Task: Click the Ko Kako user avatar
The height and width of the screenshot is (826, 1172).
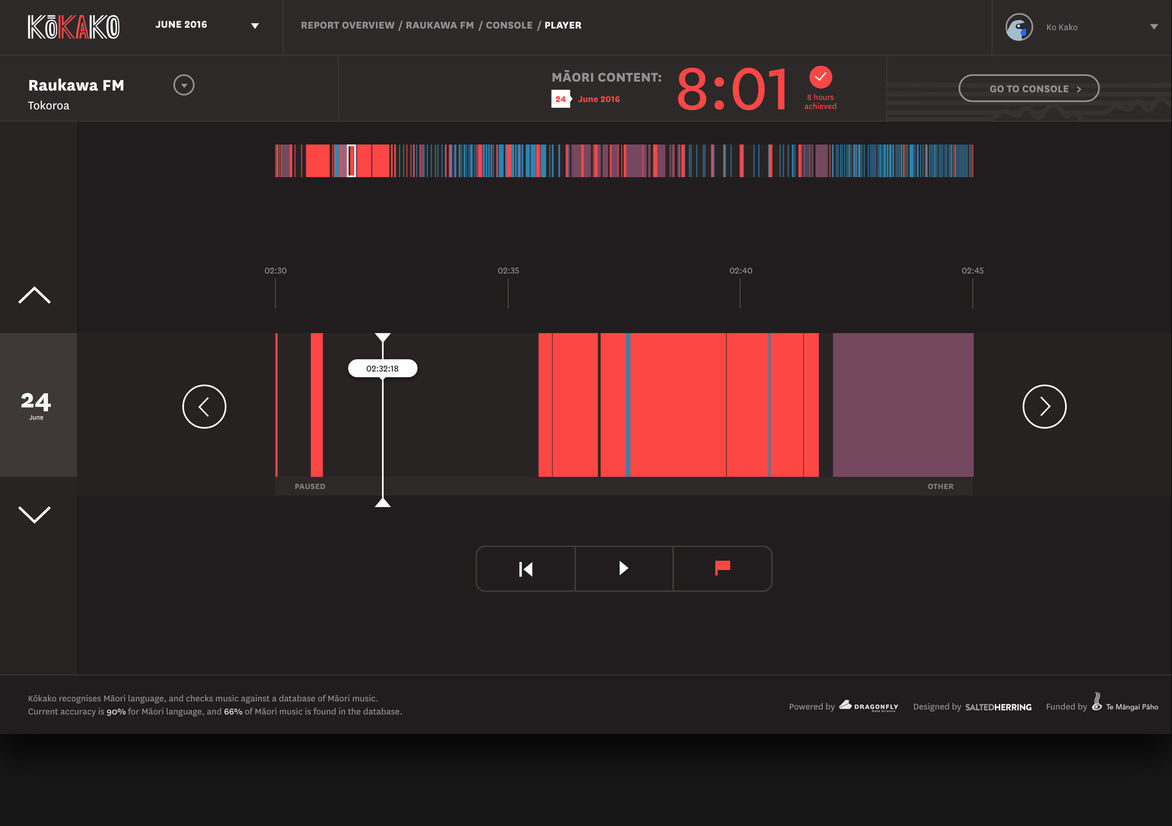Action: [x=1019, y=27]
